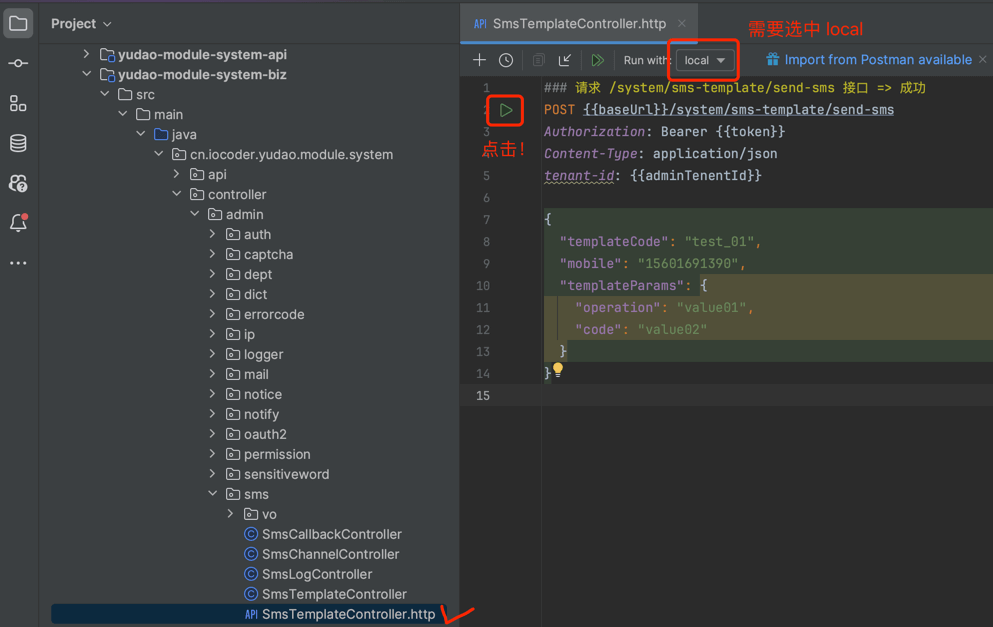Image resolution: width=993 pixels, height=627 pixels.
Task: Open the SmsLogController class file
Action: click(316, 574)
